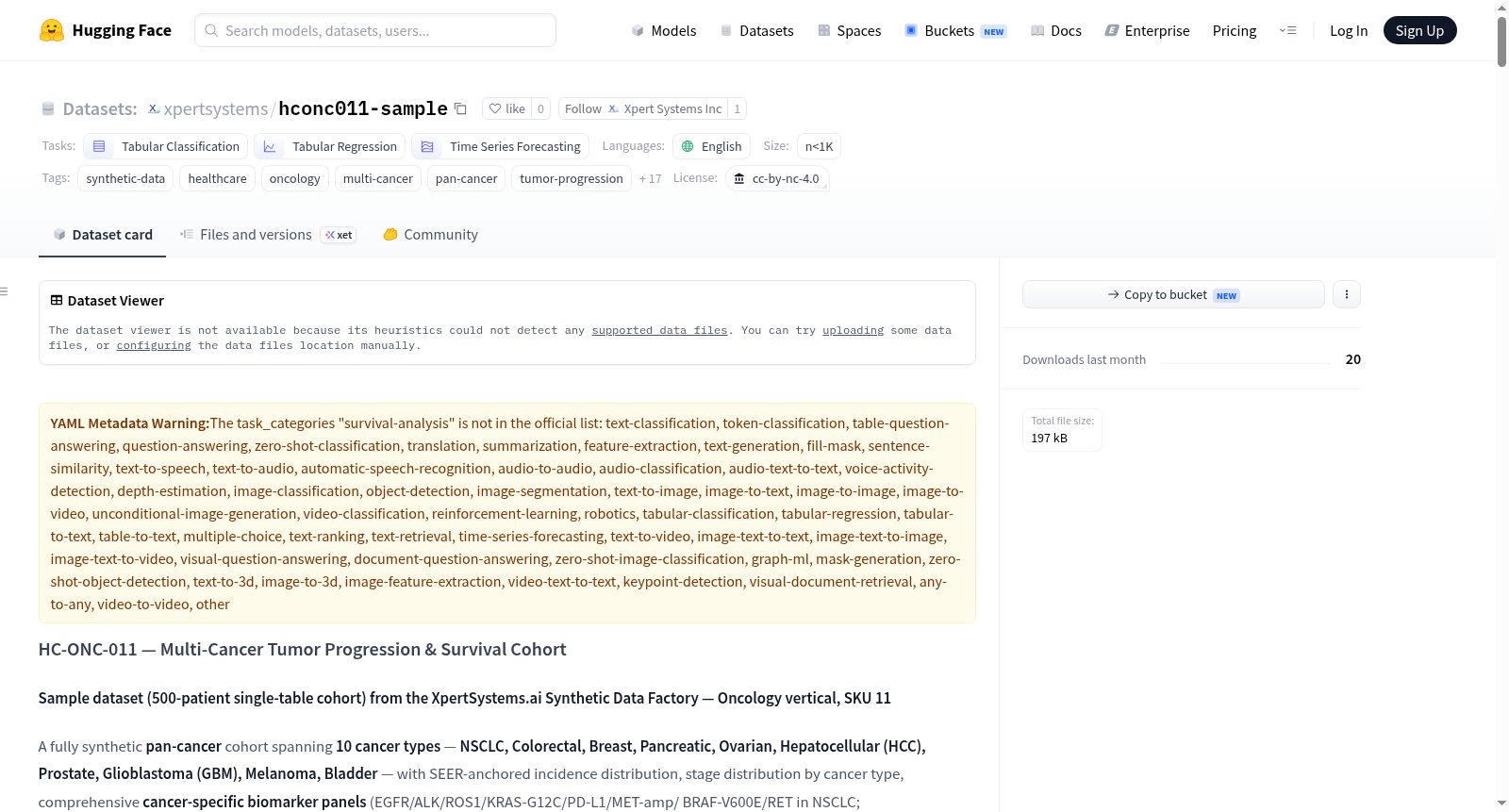
Task: Select the pan-cancer tag
Action: tap(466, 178)
